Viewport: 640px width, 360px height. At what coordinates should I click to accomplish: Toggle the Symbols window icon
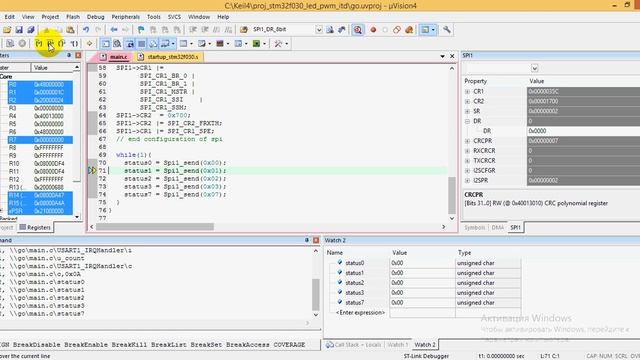tap(129, 44)
